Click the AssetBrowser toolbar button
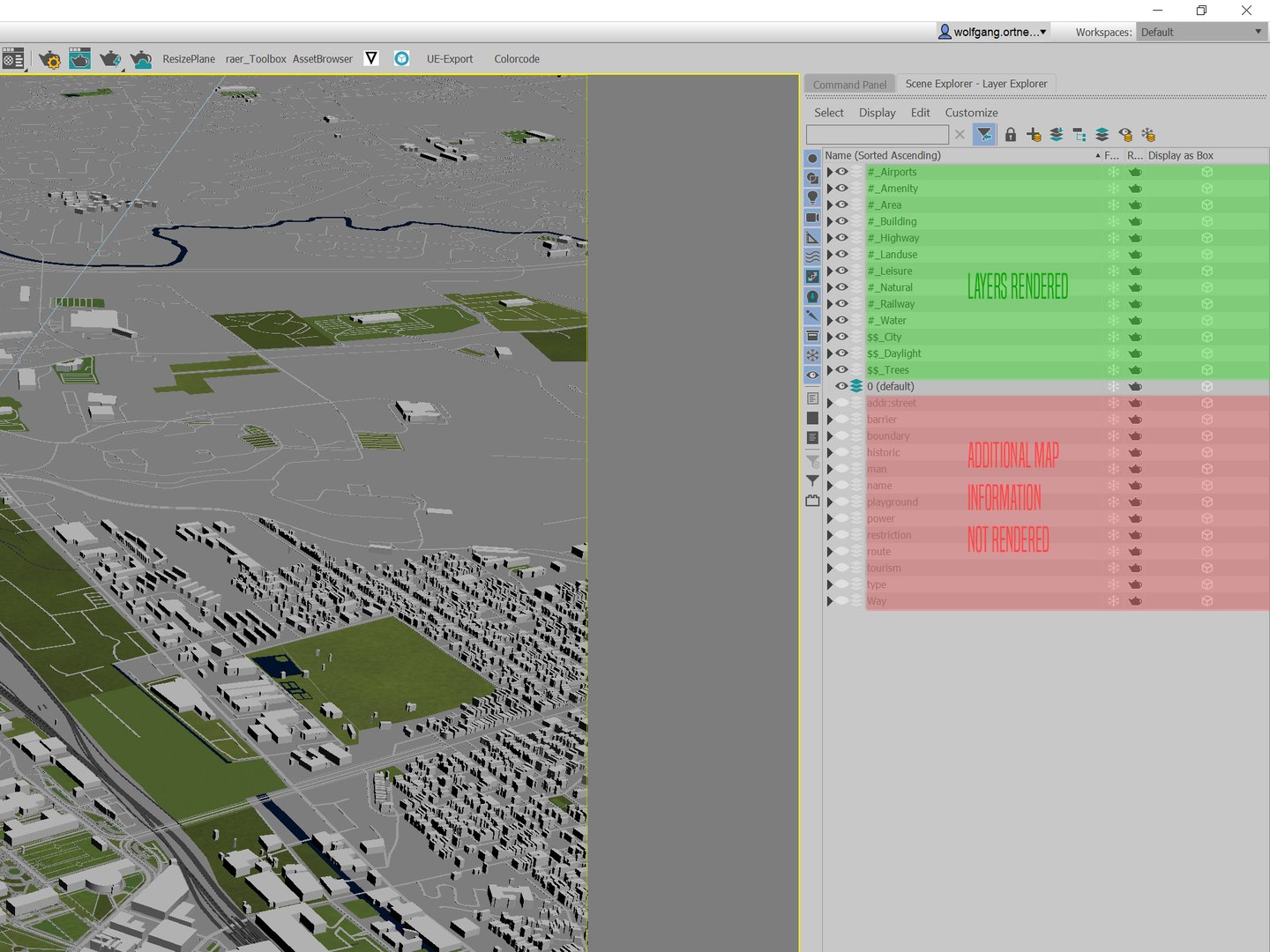The width and height of the screenshot is (1270, 952). tap(323, 59)
